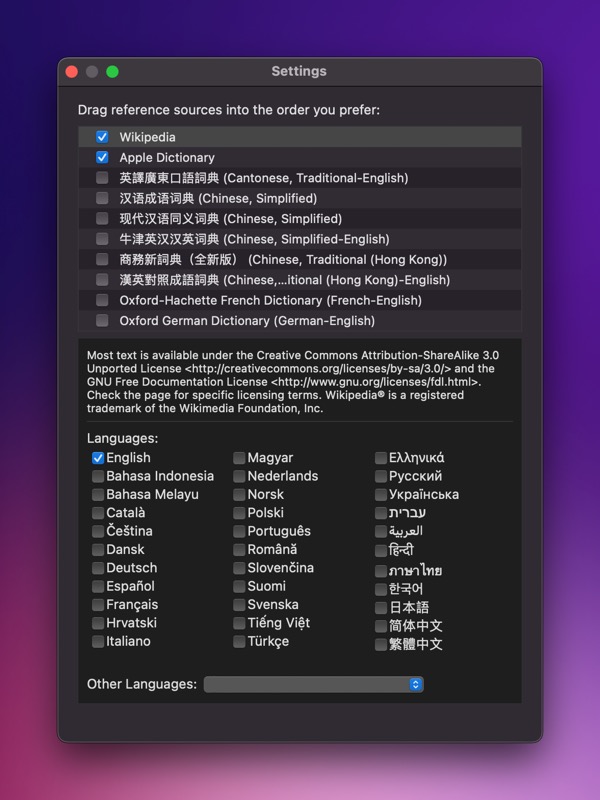The width and height of the screenshot is (600, 800).
Task: Check the עברית language
Action: (x=381, y=513)
